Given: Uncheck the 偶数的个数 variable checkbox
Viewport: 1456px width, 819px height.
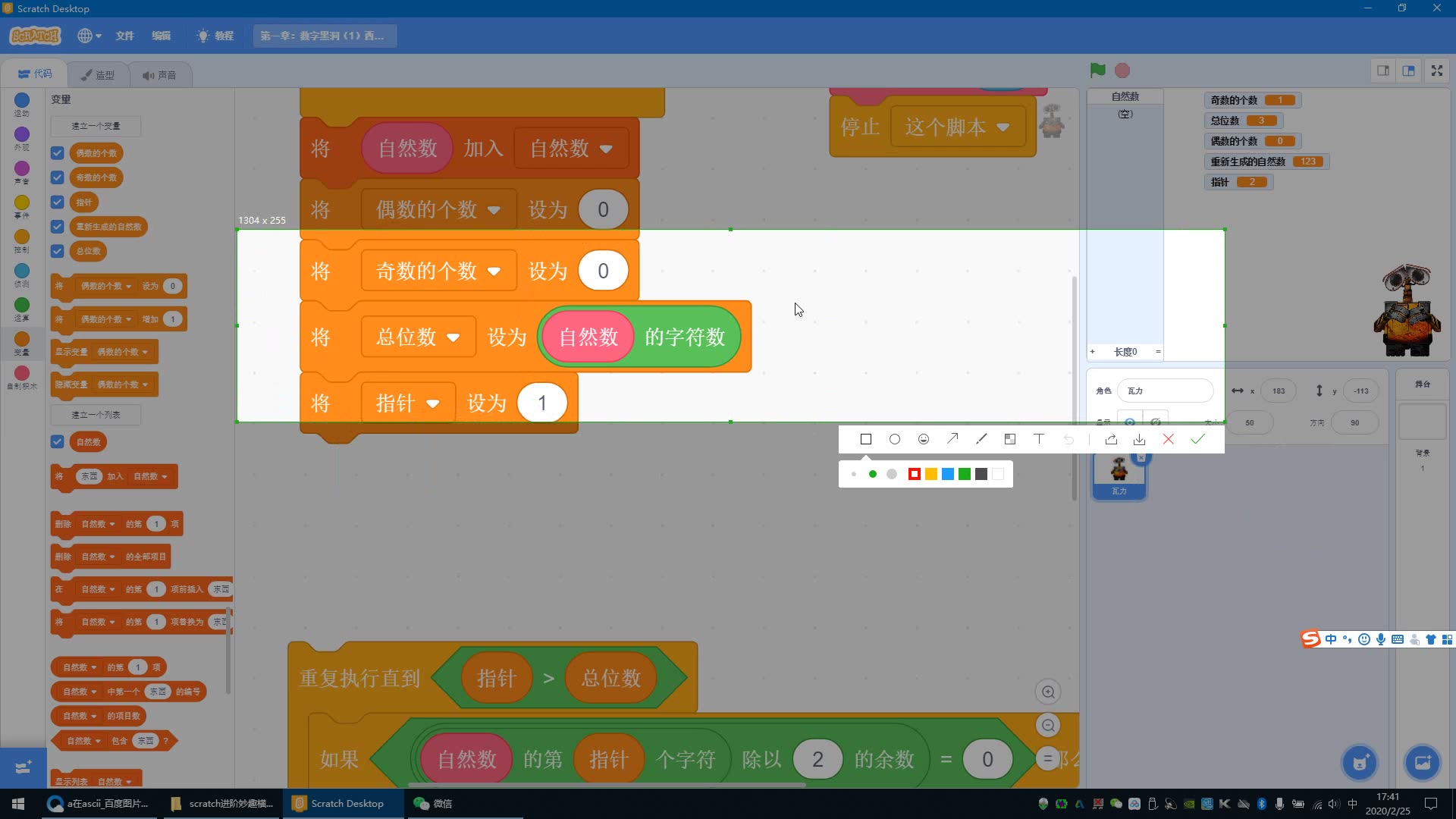Looking at the screenshot, I should 57,153.
